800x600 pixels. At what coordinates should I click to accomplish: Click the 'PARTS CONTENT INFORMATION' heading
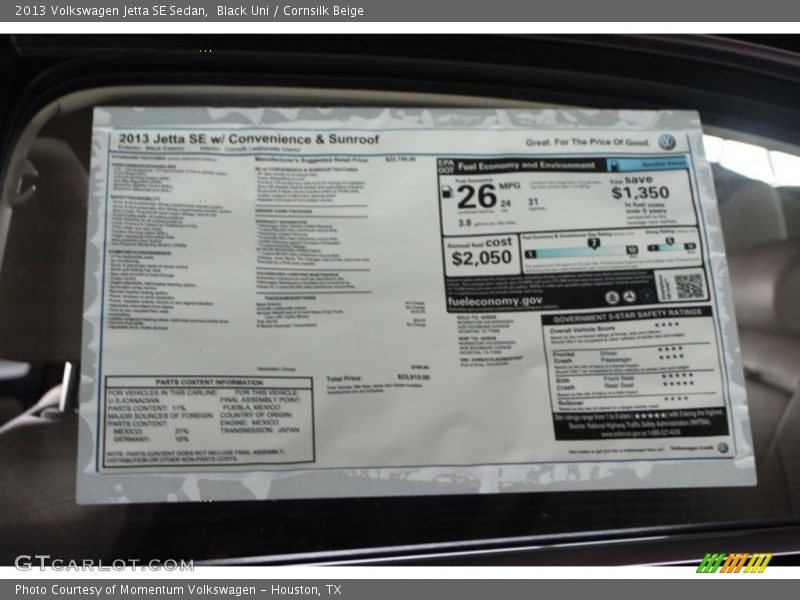(x=209, y=382)
